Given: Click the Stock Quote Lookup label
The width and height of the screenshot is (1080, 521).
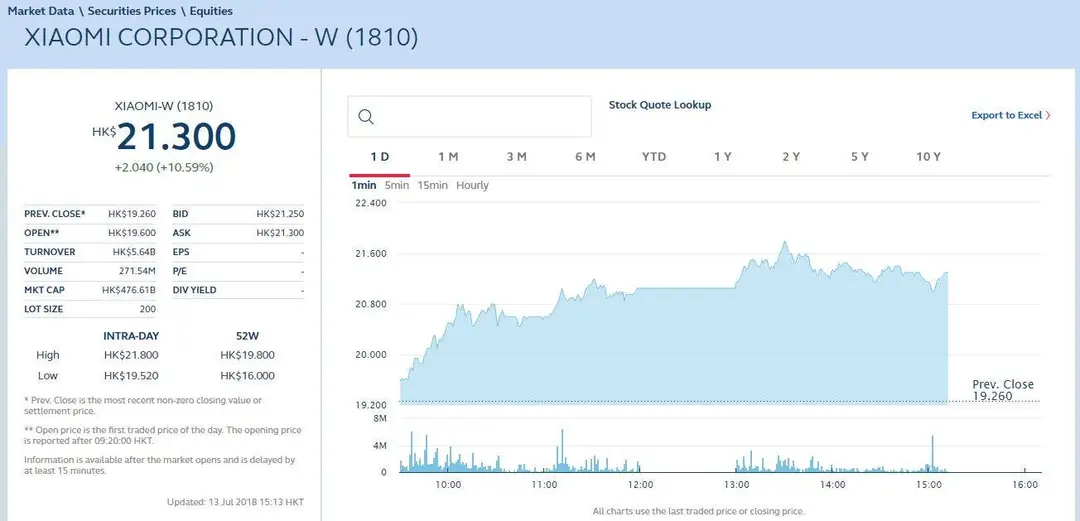Looking at the screenshot, I should pyautogui.click(x=660, y=105).
